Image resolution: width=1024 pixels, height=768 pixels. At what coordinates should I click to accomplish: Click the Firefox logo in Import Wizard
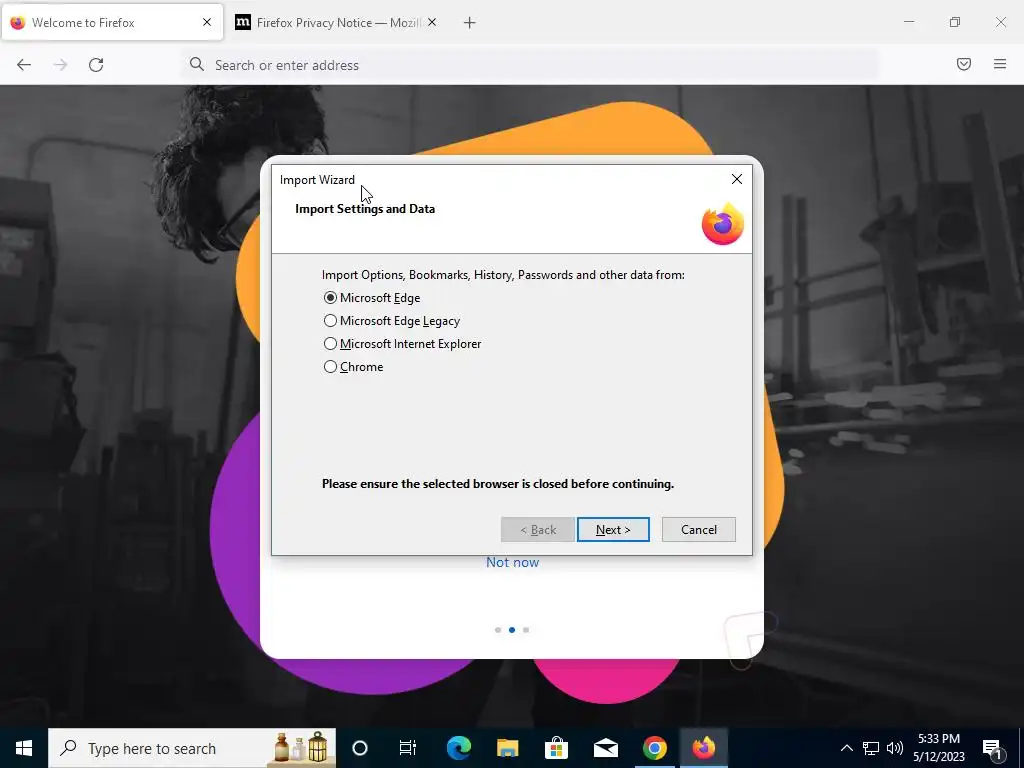pyautogui.click(x=723, y=224)
